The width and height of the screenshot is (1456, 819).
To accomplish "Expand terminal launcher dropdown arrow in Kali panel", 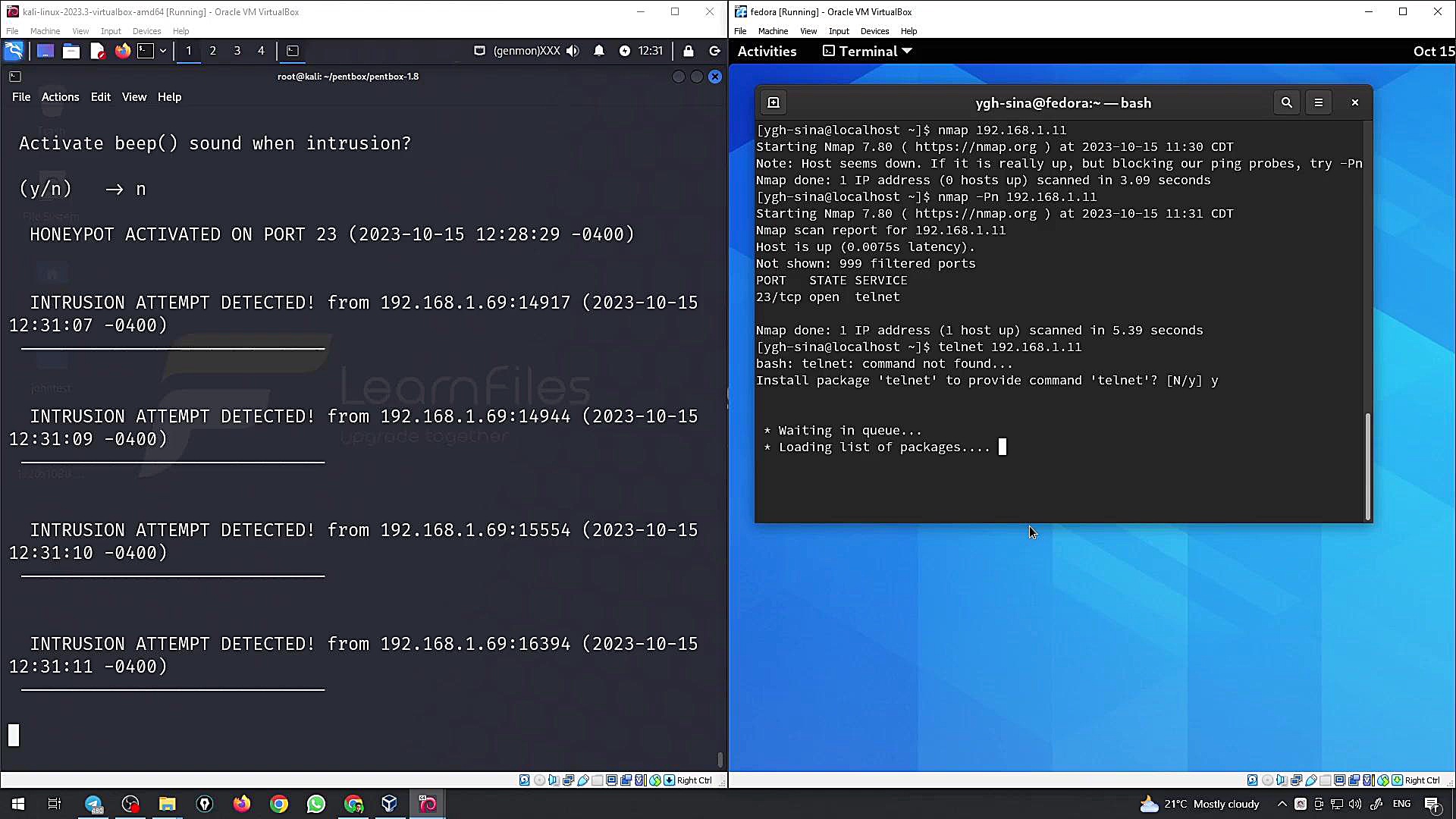I will pos(163,51).
